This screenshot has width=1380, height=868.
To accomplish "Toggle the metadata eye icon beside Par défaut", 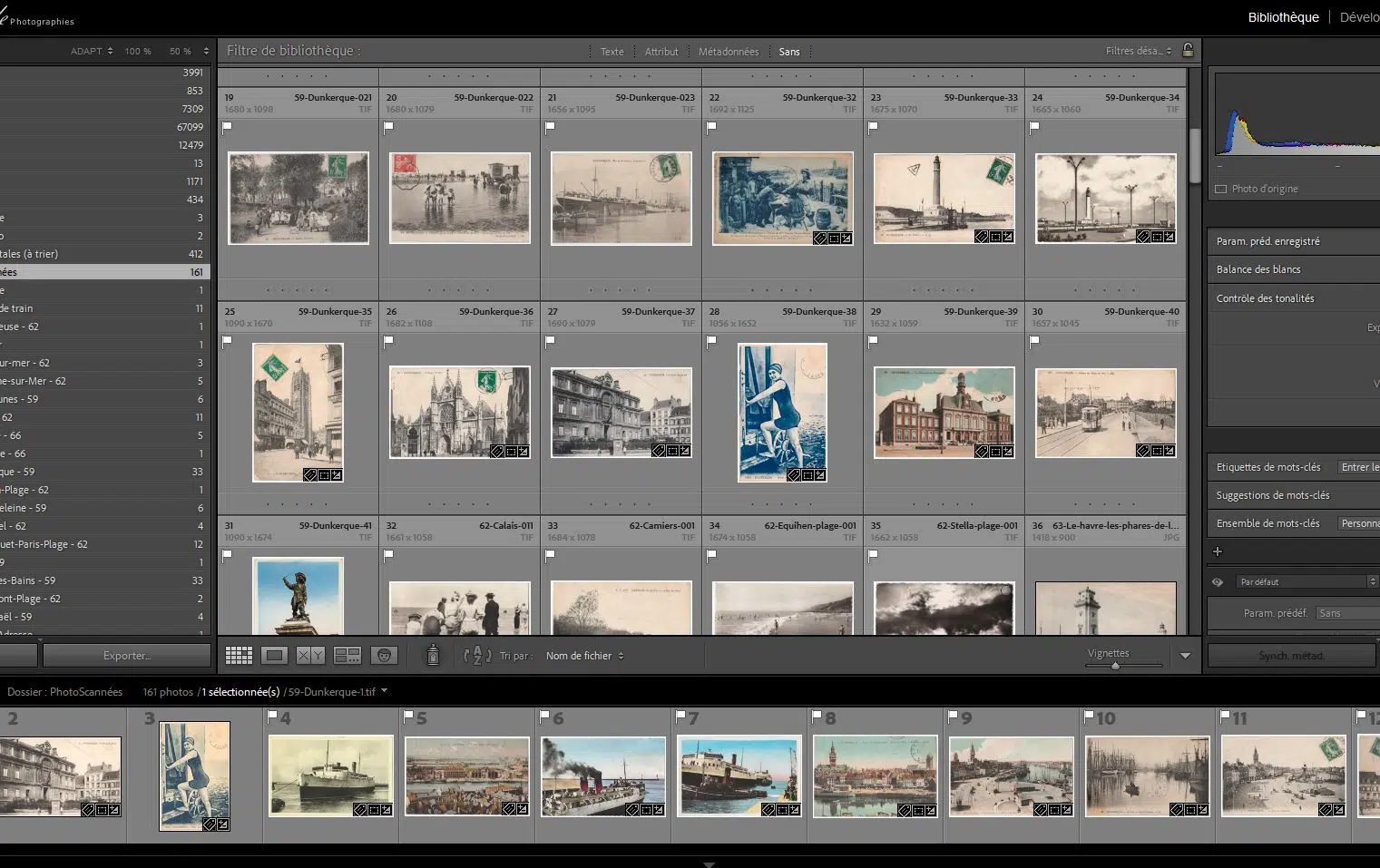I will (1218, 581).
